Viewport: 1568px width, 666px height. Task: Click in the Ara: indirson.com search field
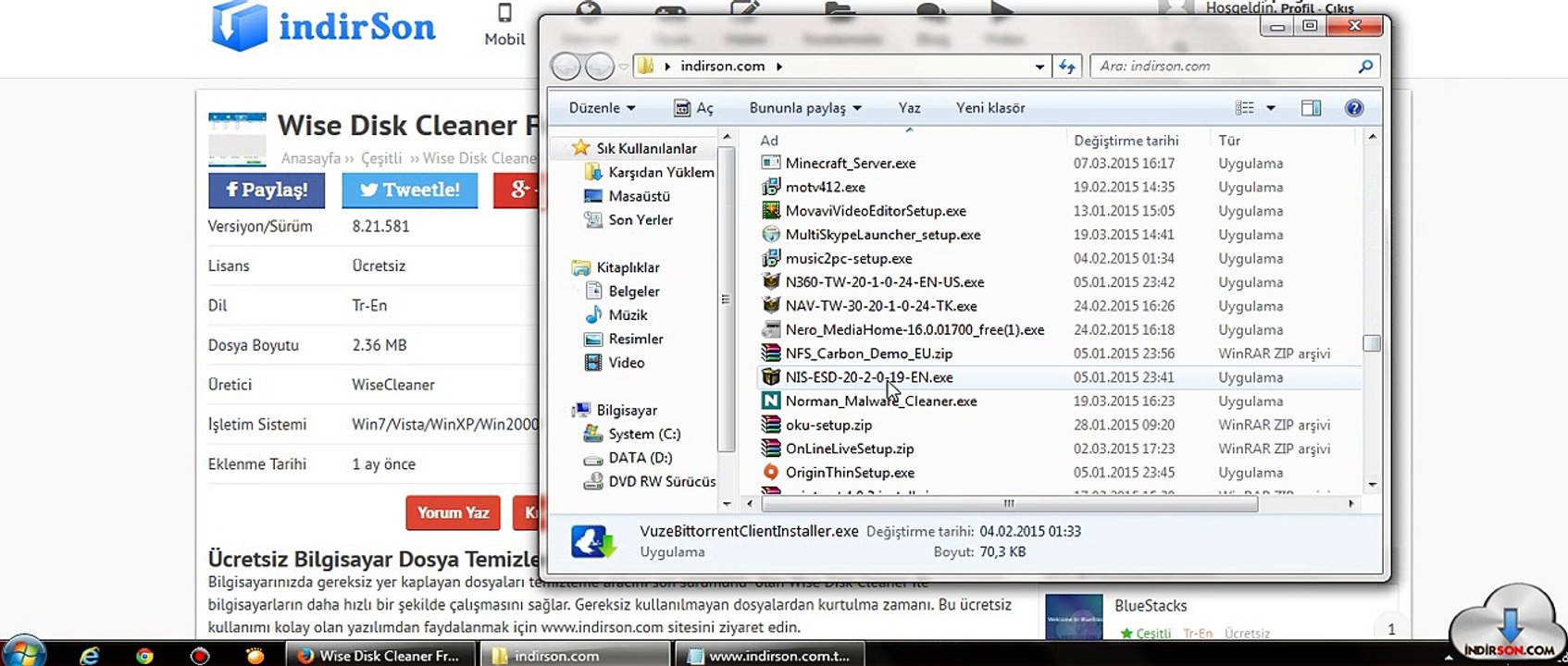coord(1222,67)
